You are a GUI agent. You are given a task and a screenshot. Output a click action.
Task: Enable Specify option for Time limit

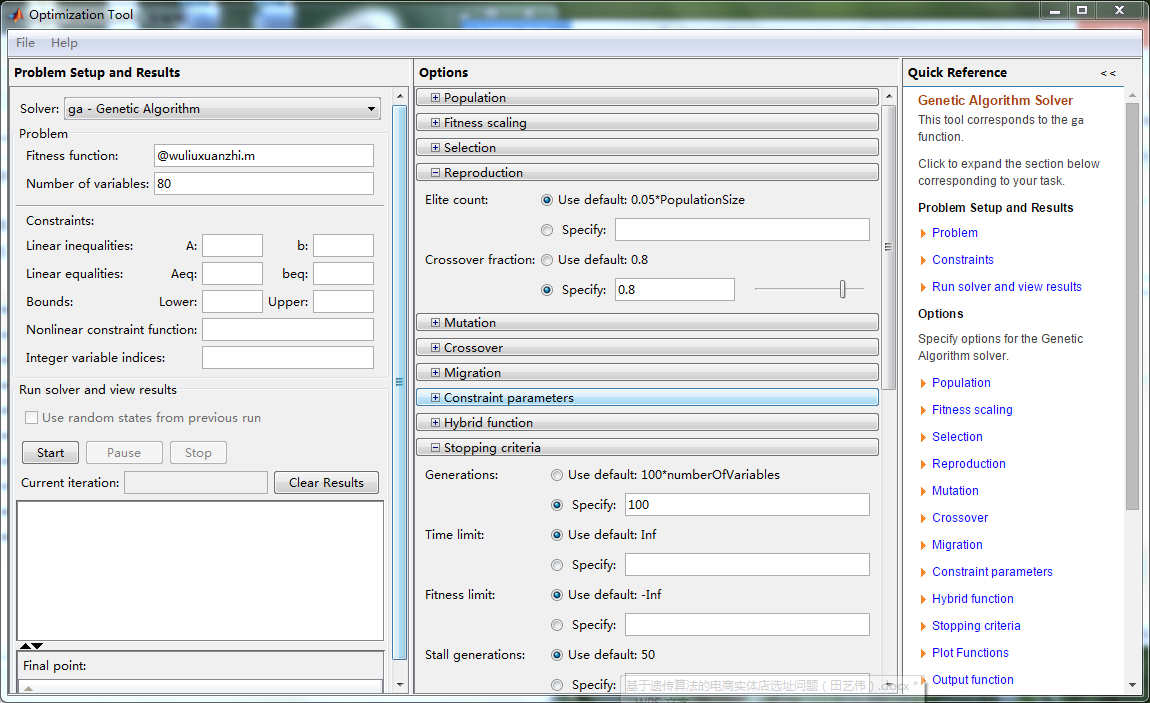click(557, 565)
